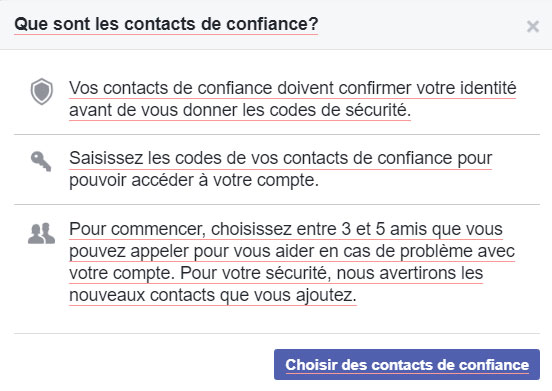This screenshot has width=552, height=391.
Task: Click the line pouvoir accéder à votre compte
Action: pos(194,180)
